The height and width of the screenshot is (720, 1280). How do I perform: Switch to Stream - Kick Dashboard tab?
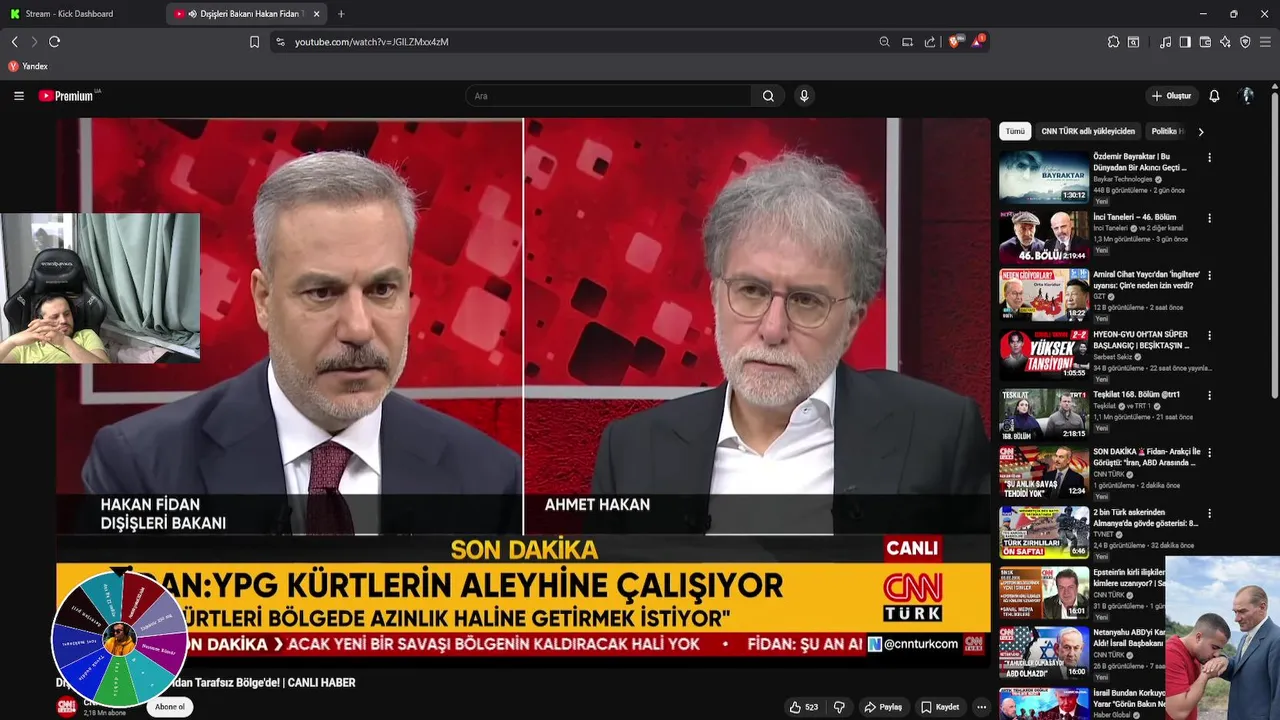coord(82,14)
